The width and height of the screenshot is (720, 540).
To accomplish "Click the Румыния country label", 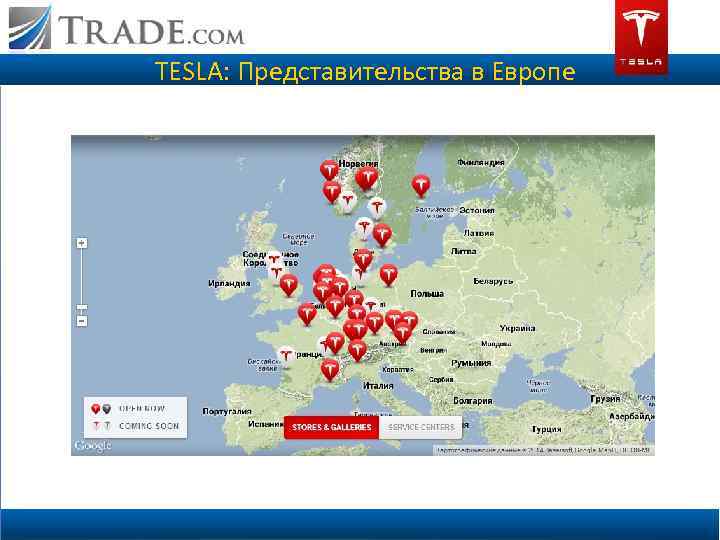I will tap(471, 363).
